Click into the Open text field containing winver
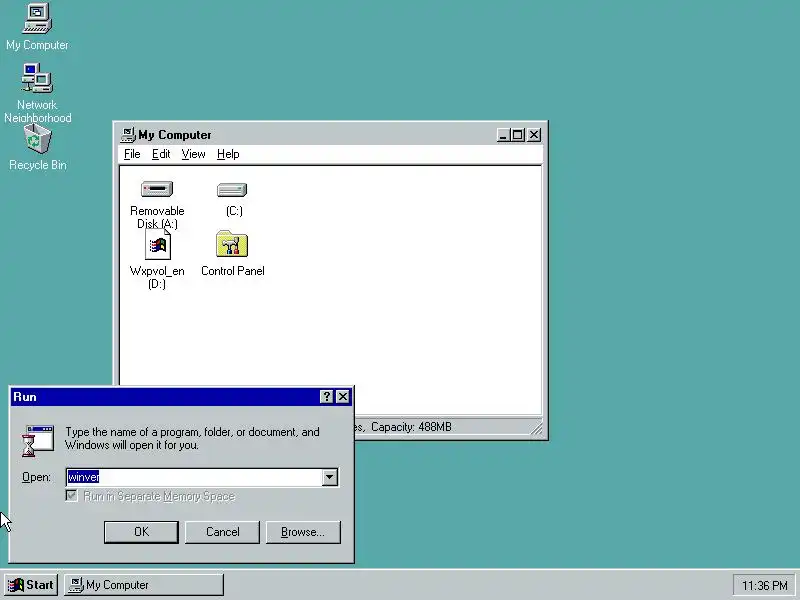The height and width of the screenshot is (600, 800). [194, 477]
